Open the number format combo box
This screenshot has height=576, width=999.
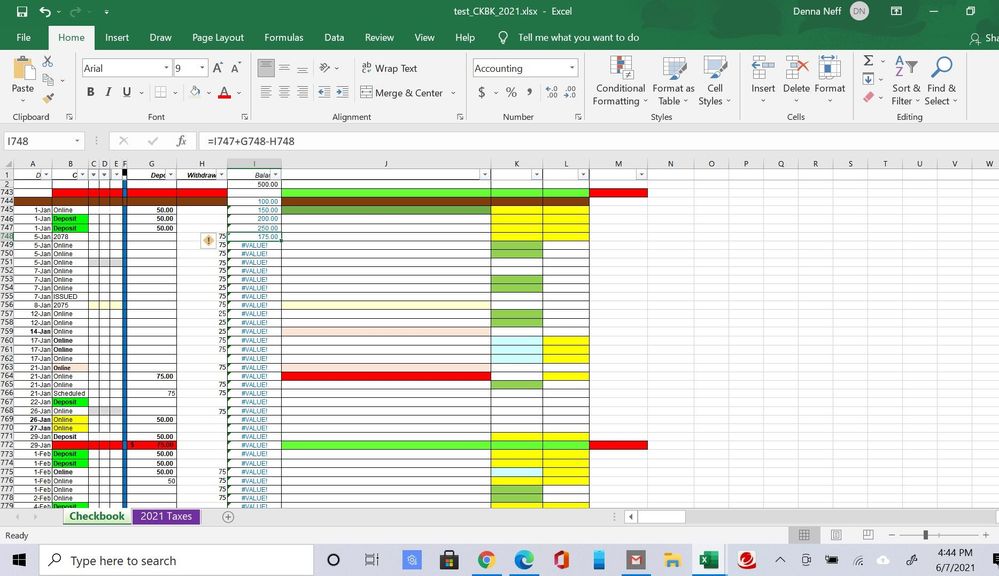tap(524, 68)
